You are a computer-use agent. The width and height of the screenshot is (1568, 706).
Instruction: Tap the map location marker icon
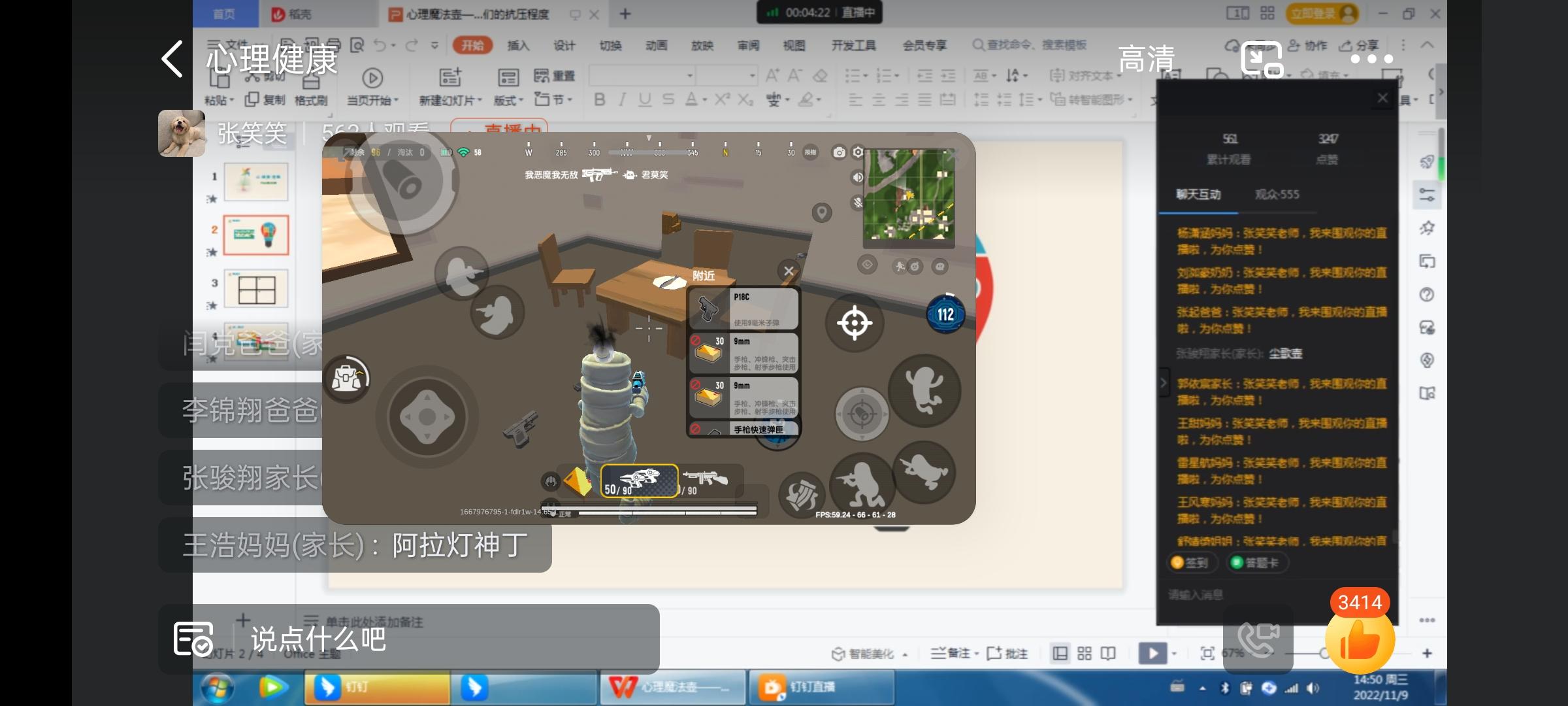pyautogui.click(x=822, y=212)
